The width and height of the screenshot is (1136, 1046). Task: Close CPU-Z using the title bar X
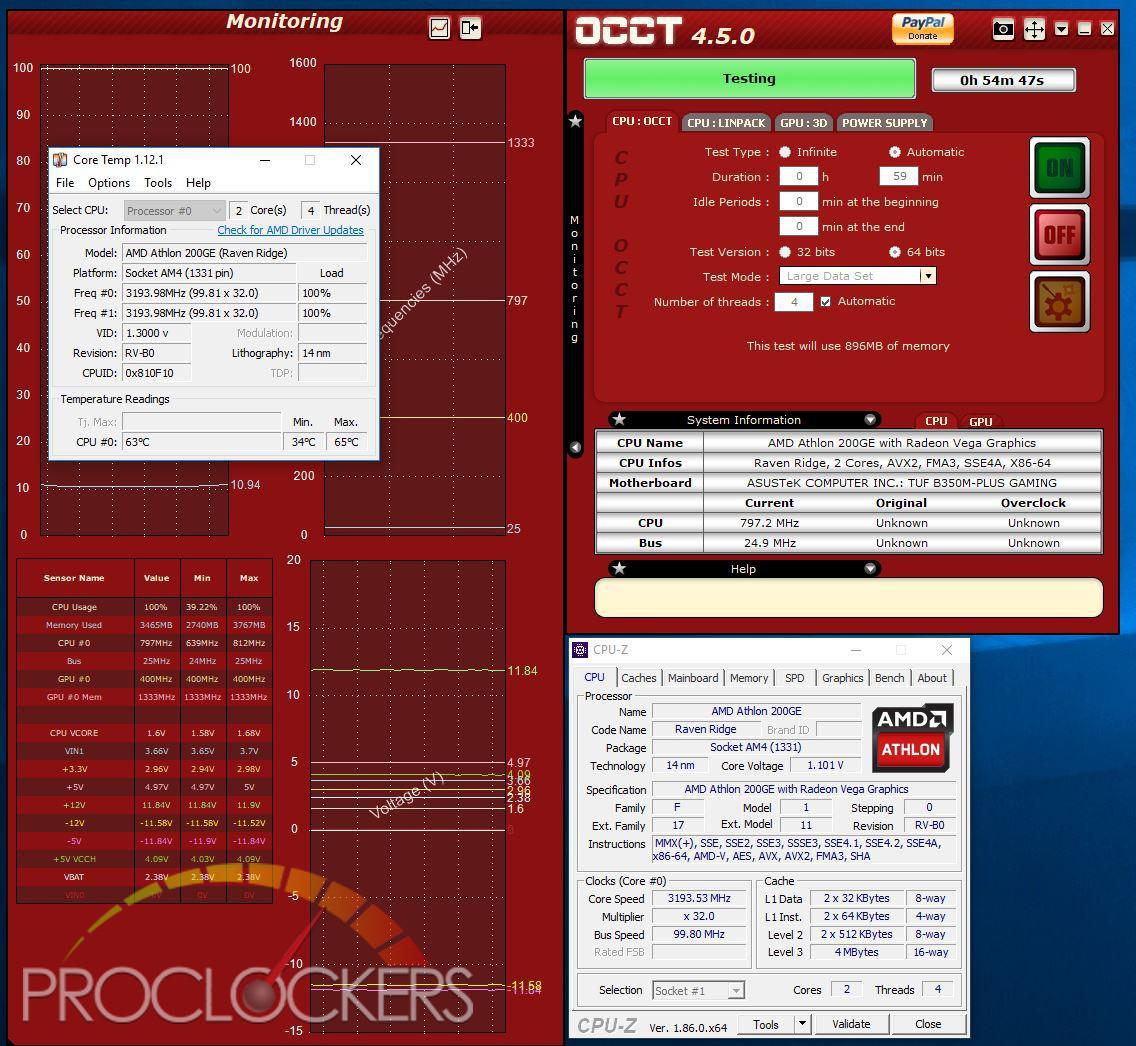coord(946,650)
